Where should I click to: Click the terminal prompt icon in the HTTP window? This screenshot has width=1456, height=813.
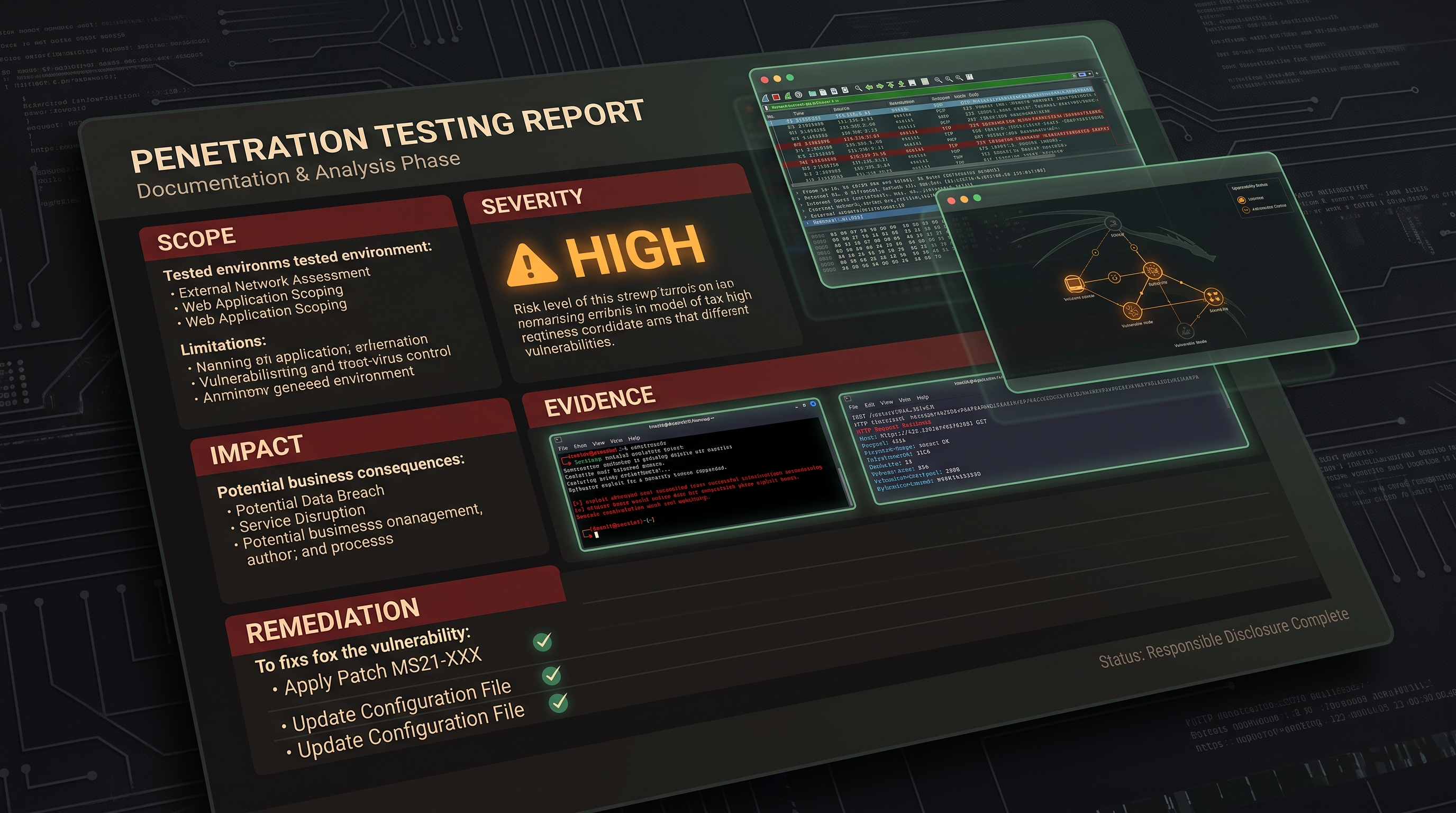848,399
